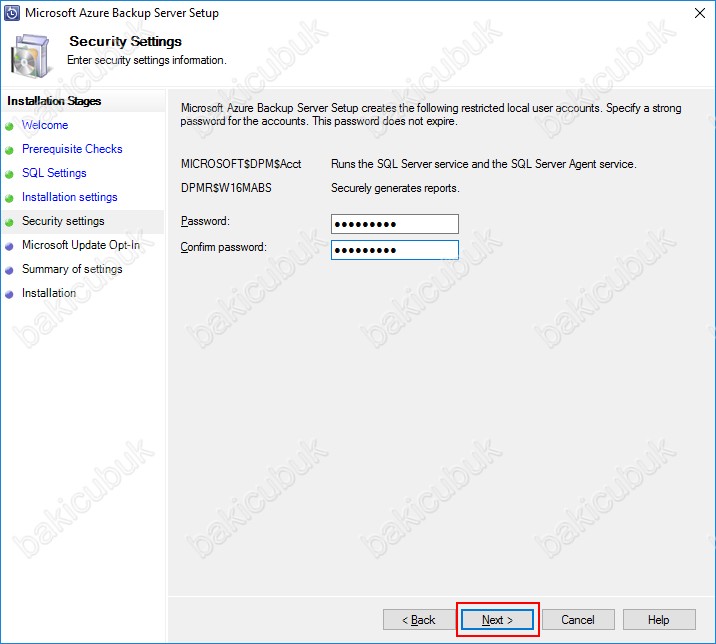Click the Password: label
Viewport: 716px width, 644px height.
point(205,221)
